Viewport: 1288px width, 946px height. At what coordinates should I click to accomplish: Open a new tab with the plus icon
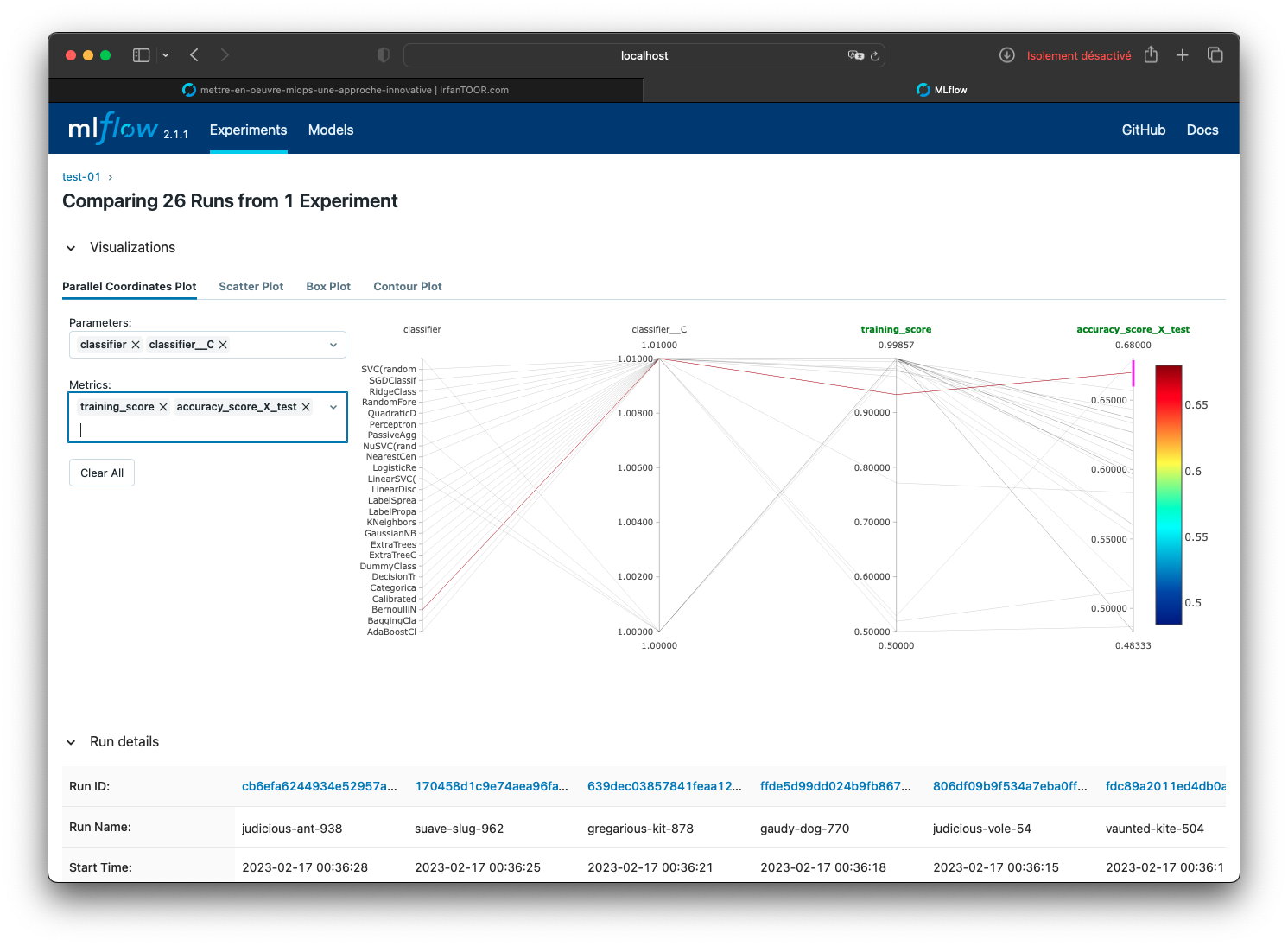1183,55
